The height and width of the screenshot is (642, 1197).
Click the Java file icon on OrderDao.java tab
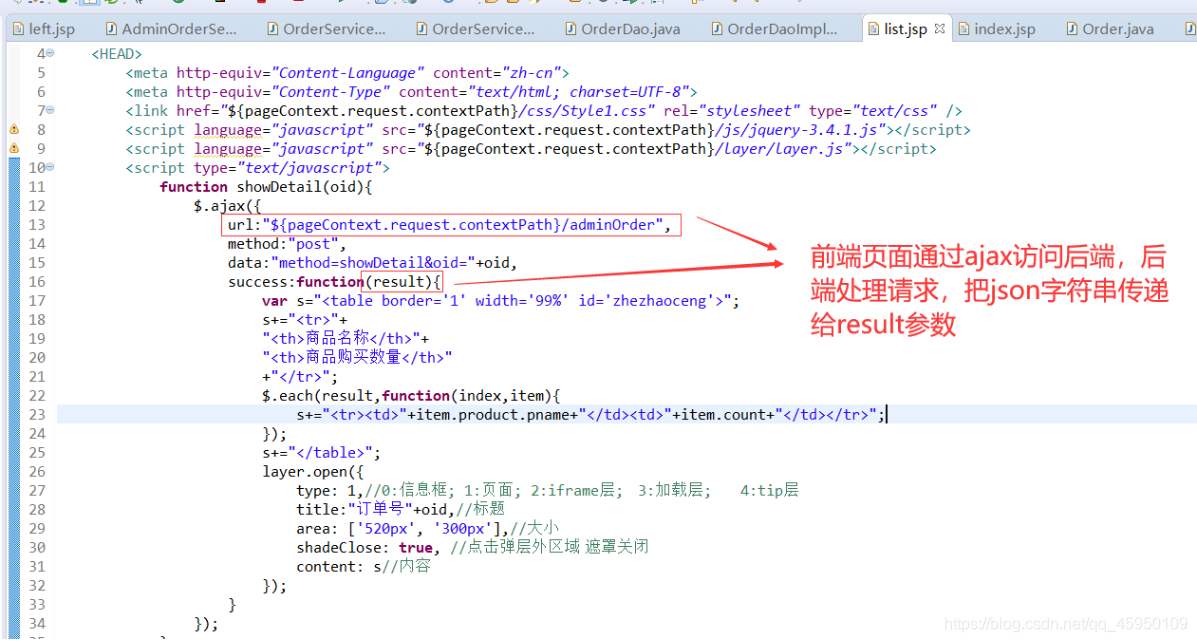coord(570,29)
